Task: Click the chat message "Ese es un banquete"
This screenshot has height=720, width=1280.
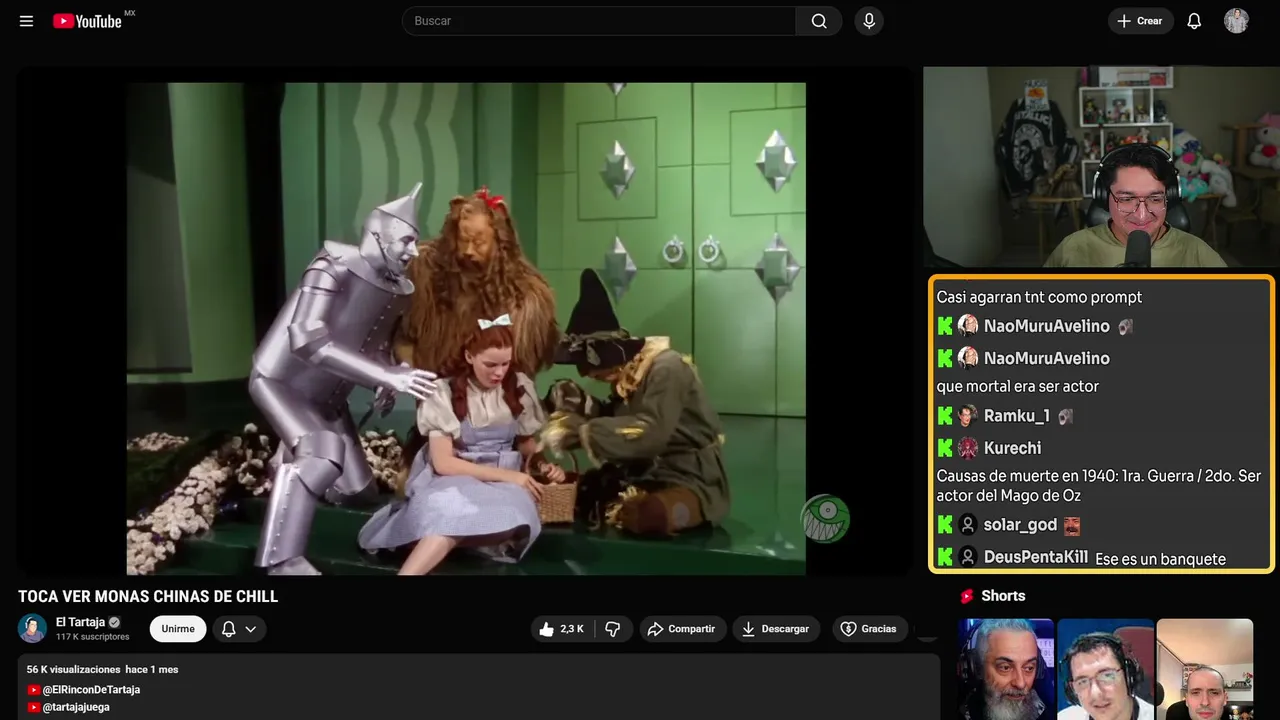Action: (1160, 559)
